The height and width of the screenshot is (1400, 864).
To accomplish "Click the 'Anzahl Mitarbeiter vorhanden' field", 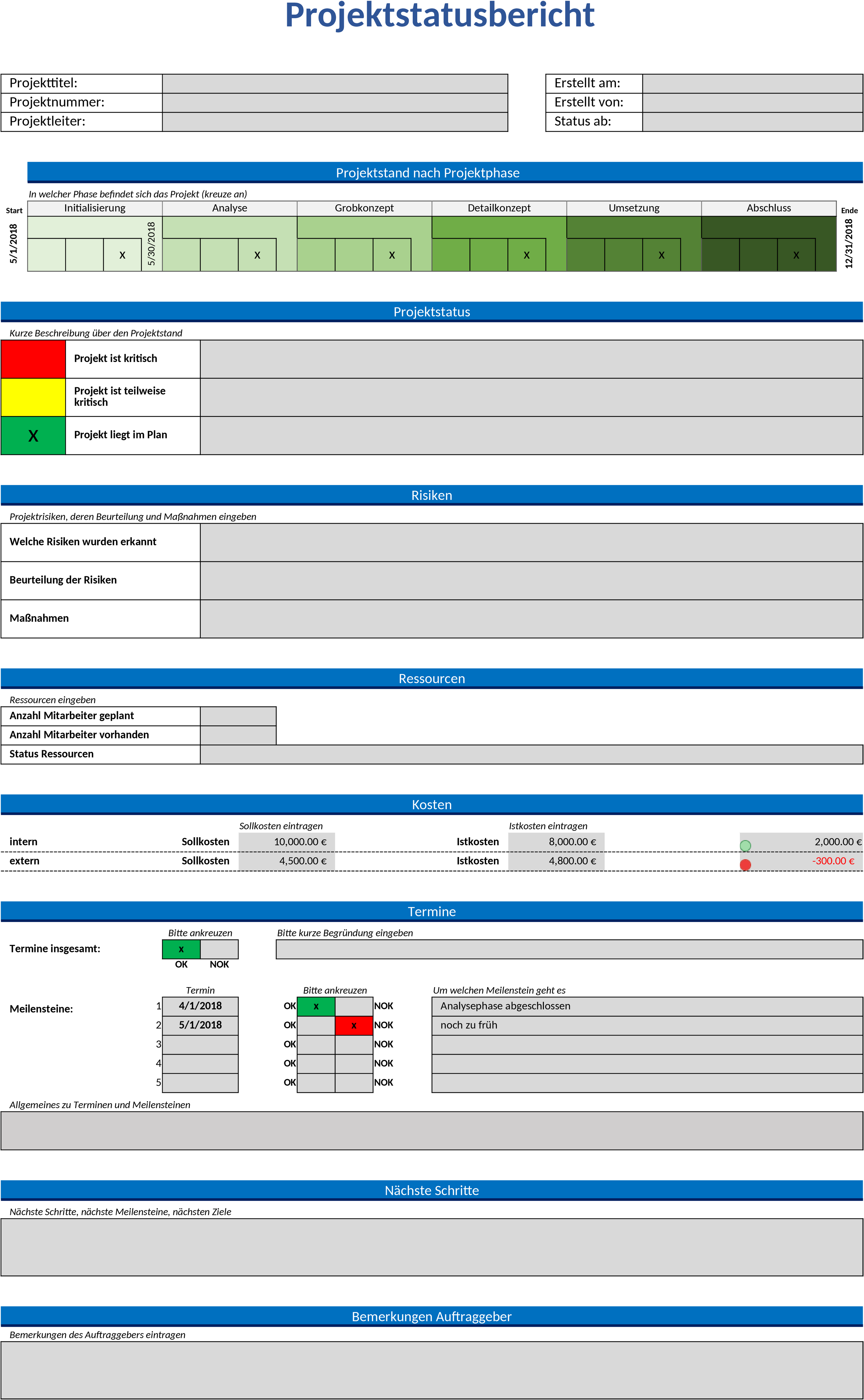I will 238,735.
